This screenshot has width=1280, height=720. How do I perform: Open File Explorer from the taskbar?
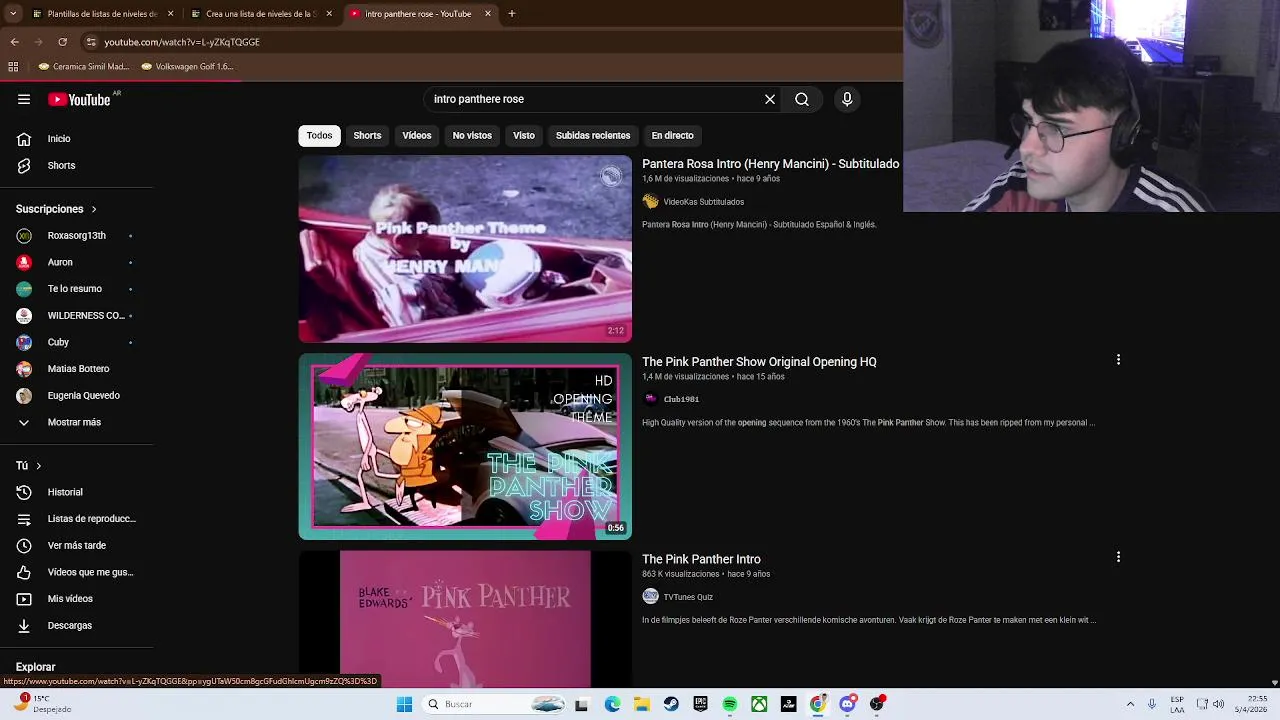coord(642,704)
